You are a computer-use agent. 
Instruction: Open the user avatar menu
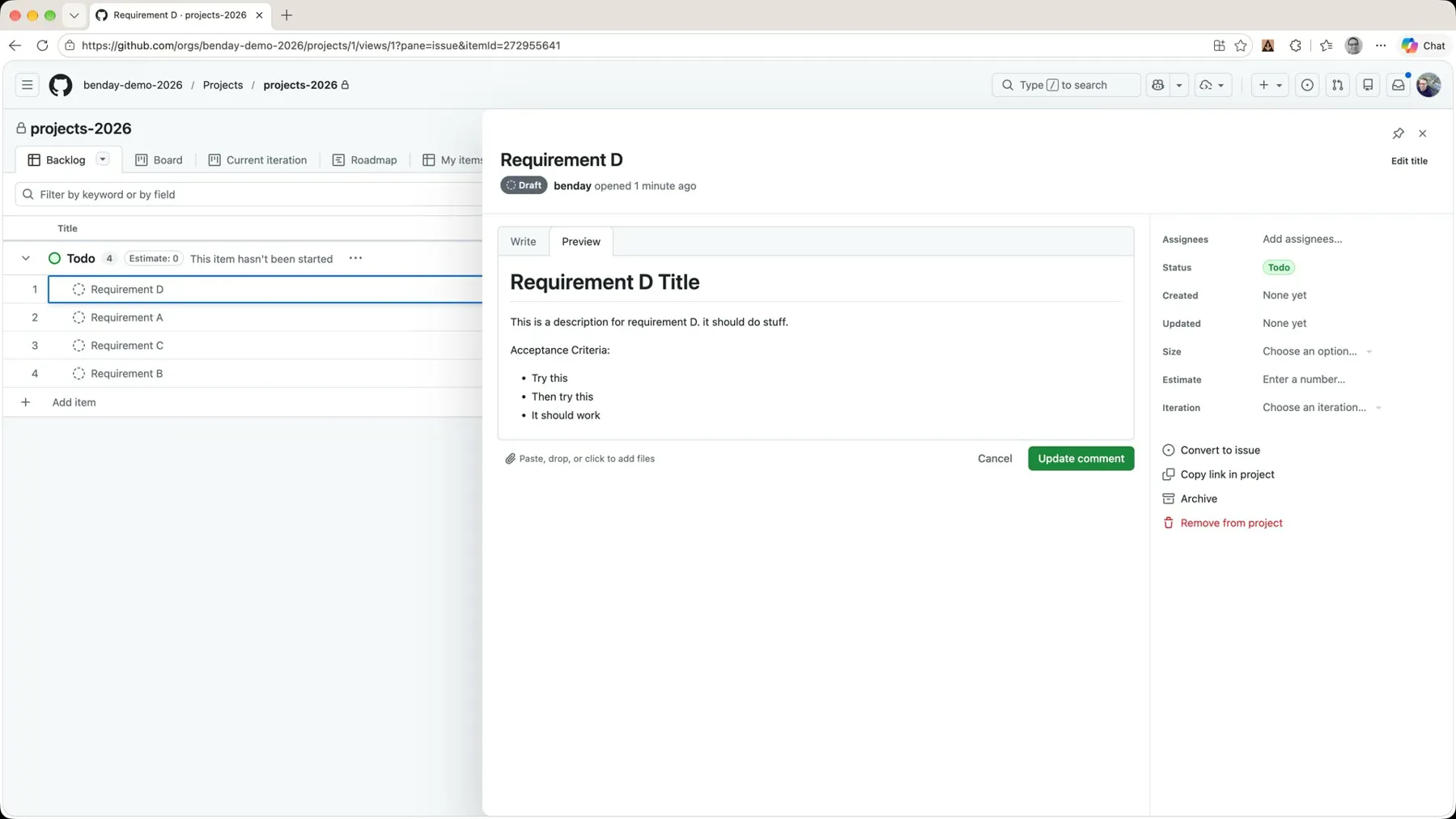point(1428,85)
